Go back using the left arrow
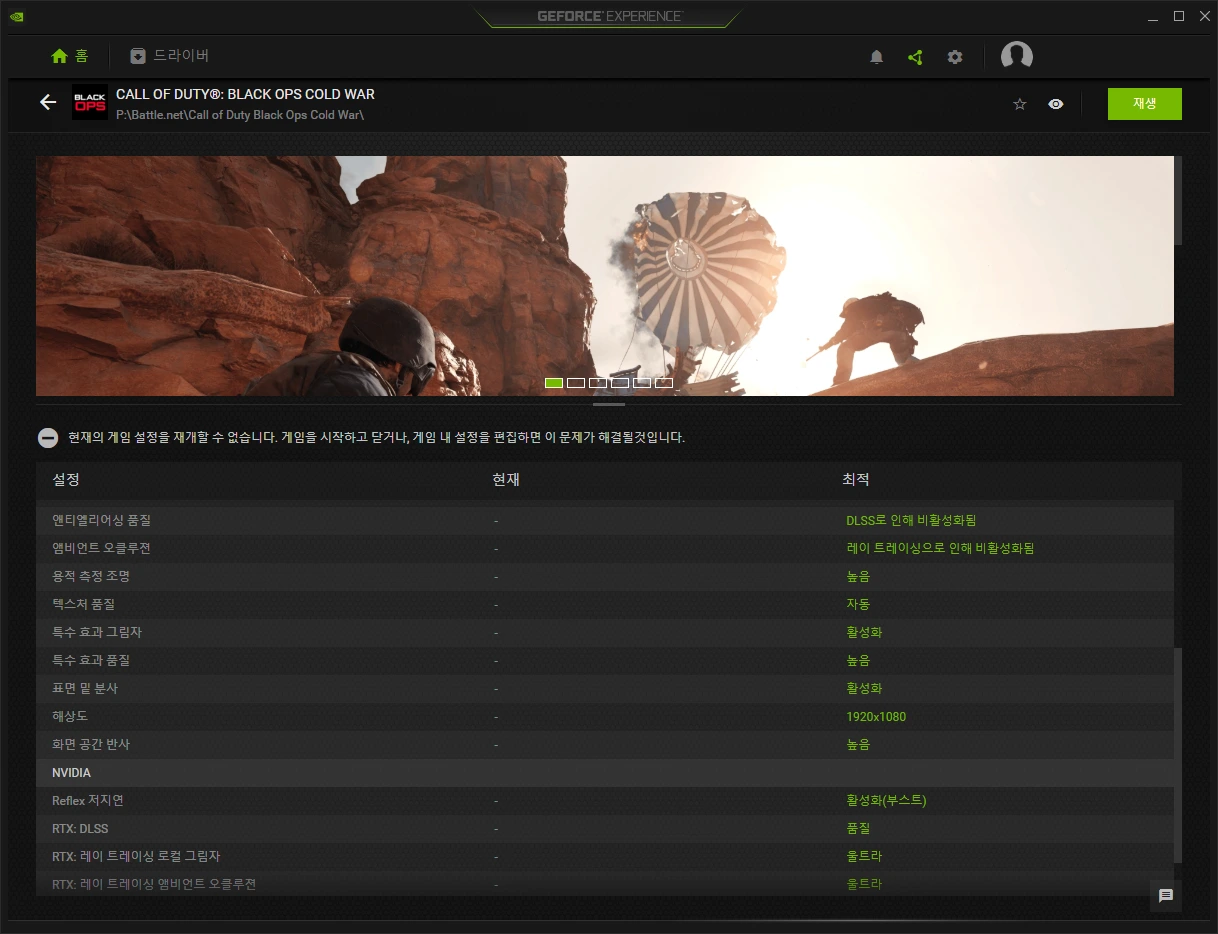 tap(48, 102)
